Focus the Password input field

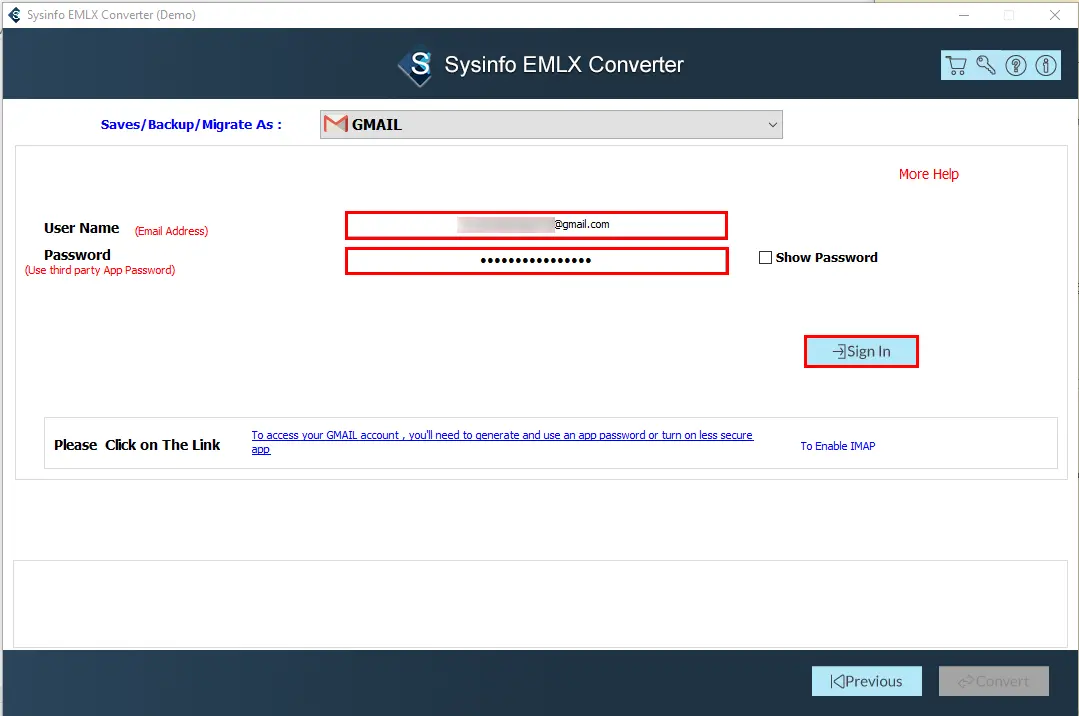pyautogui.click(x=536, y=261)
